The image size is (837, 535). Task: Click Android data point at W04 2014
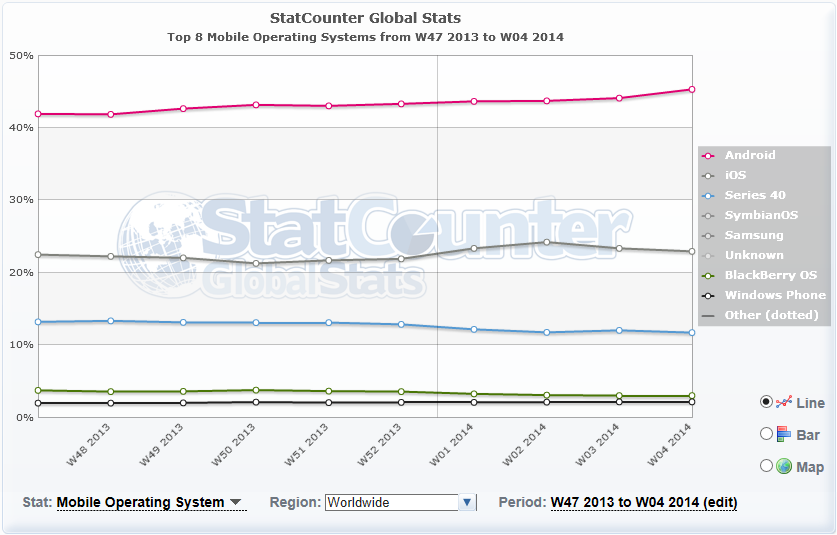pyautogui.click(x=691, y=90)
